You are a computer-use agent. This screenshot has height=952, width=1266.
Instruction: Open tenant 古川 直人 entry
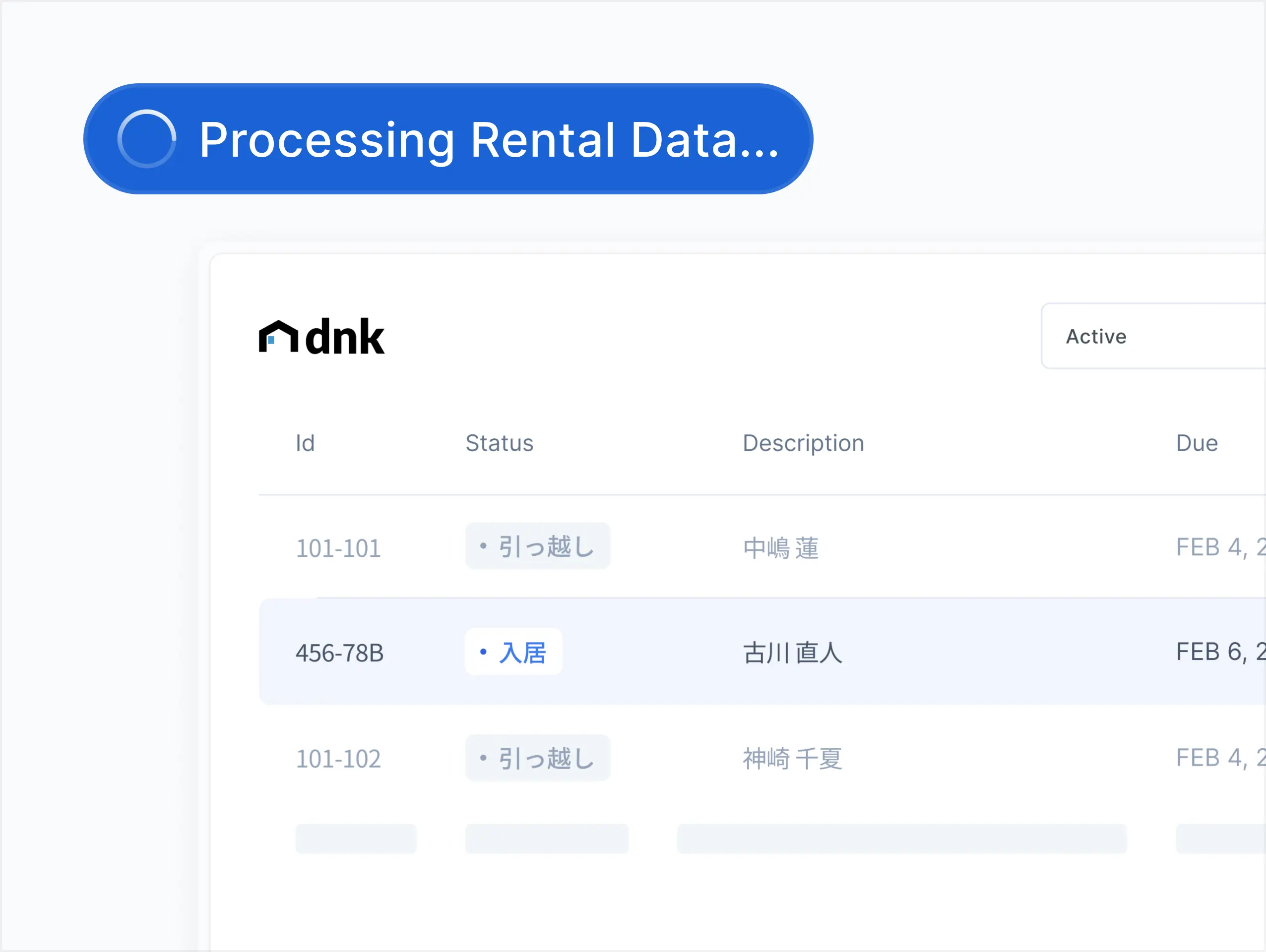tap(793, 653)
